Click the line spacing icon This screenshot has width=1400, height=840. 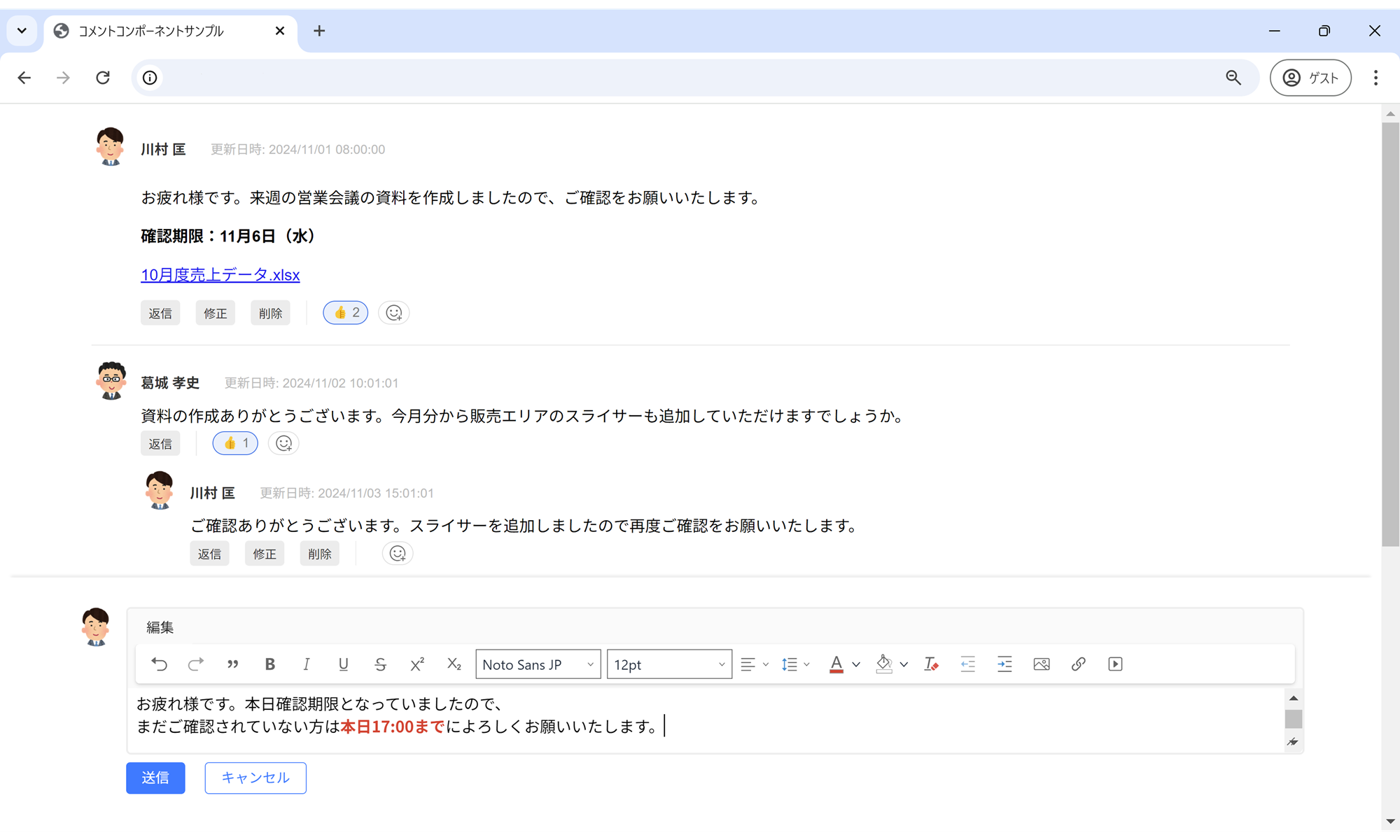tap(789, 664)
